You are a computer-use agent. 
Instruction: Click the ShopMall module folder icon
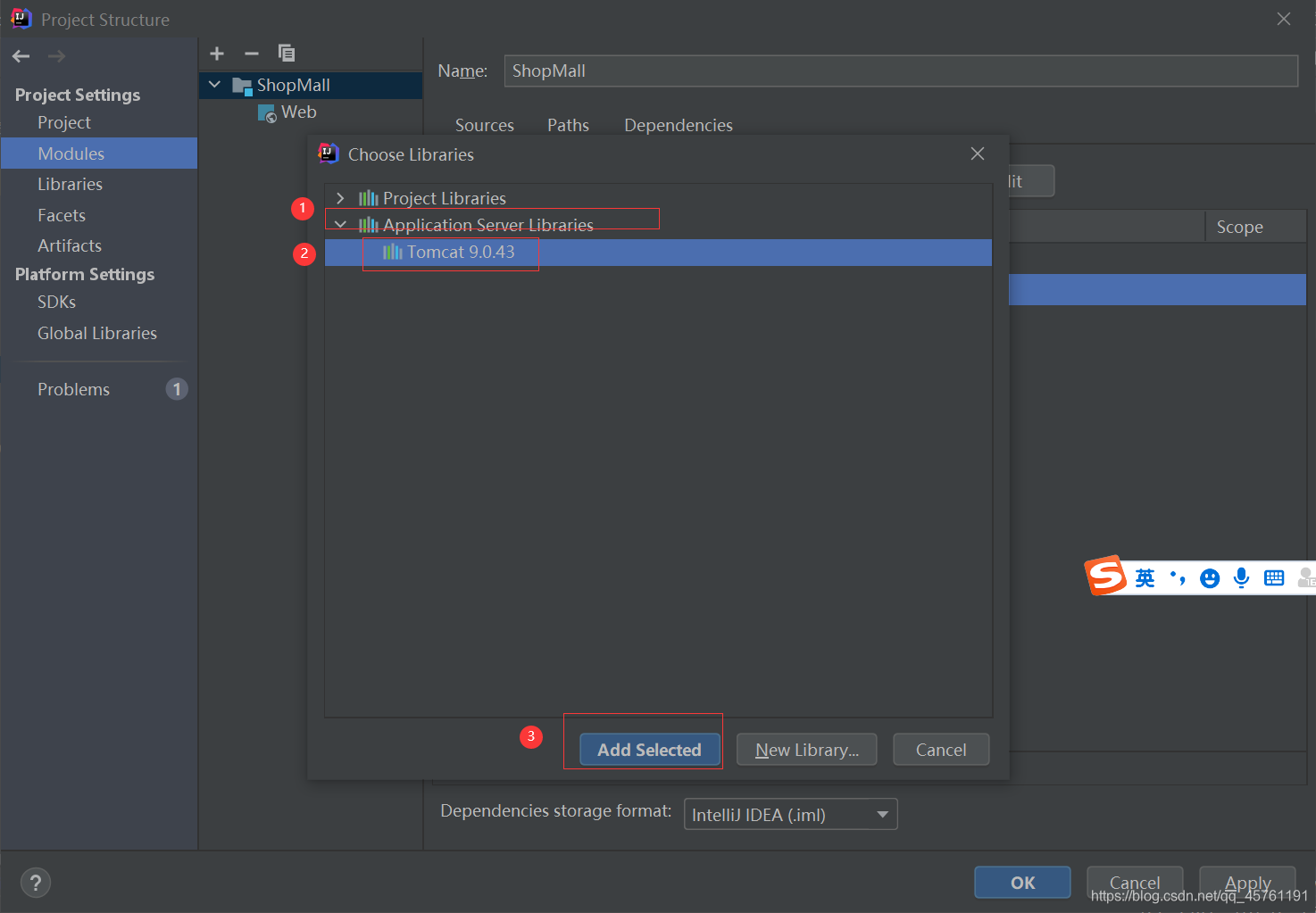click(242, 86)
